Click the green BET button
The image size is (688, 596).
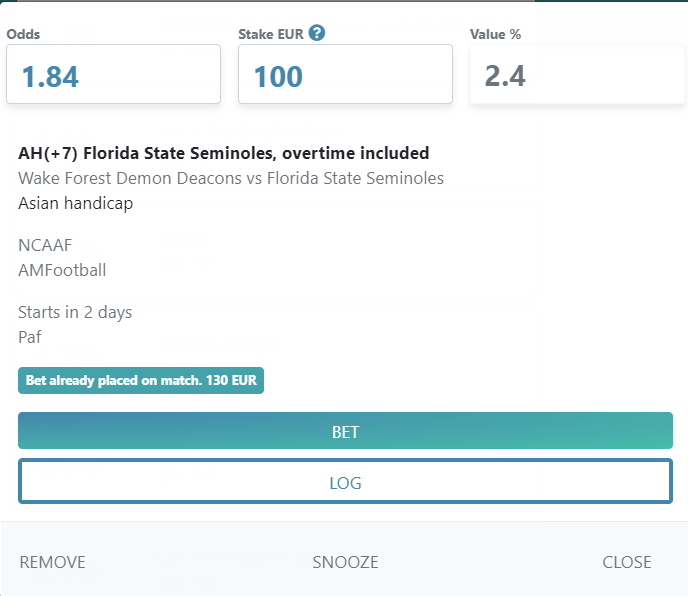pyautogui.click(x=345, y=431)
